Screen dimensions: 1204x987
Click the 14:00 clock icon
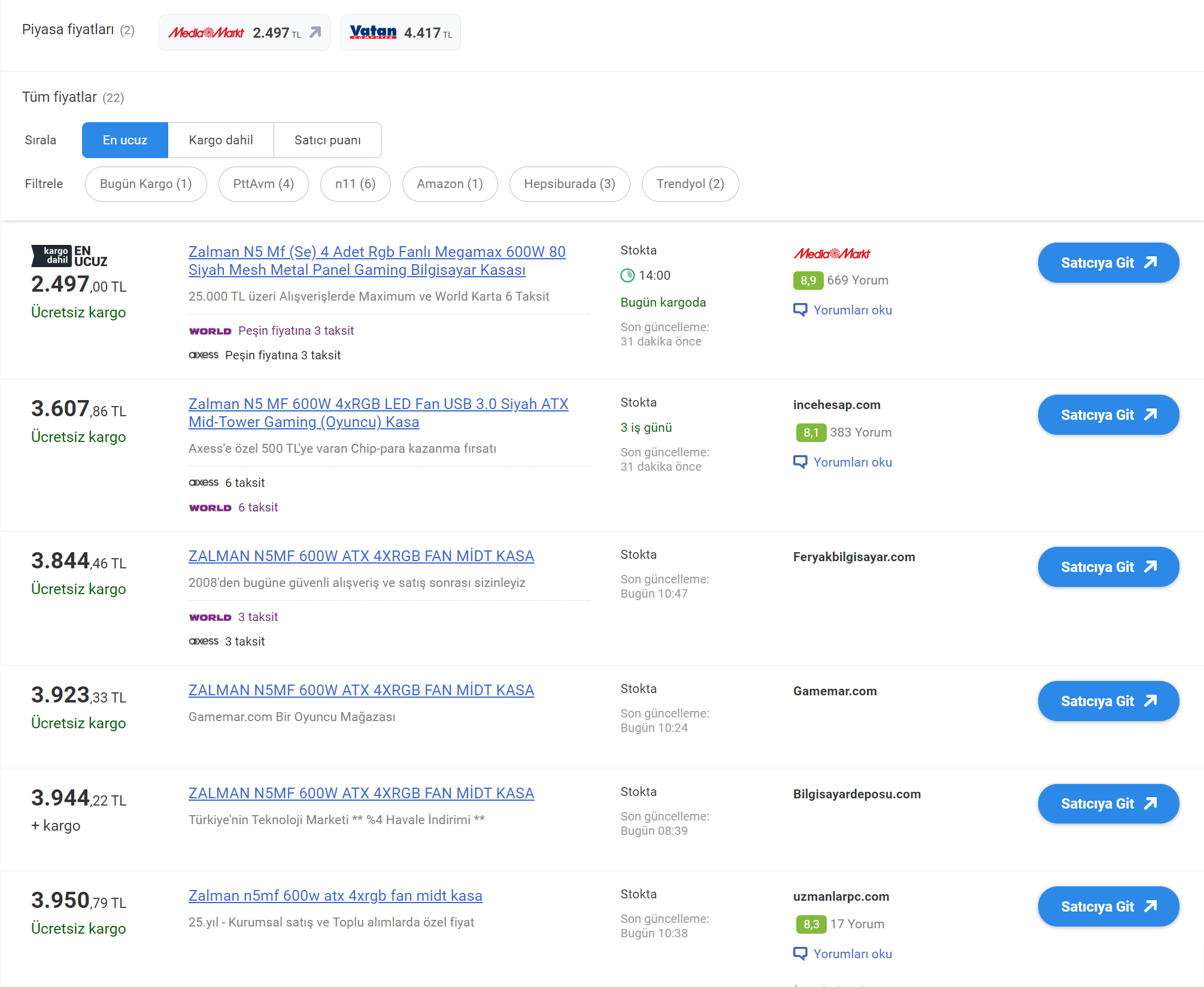(627, 275)
